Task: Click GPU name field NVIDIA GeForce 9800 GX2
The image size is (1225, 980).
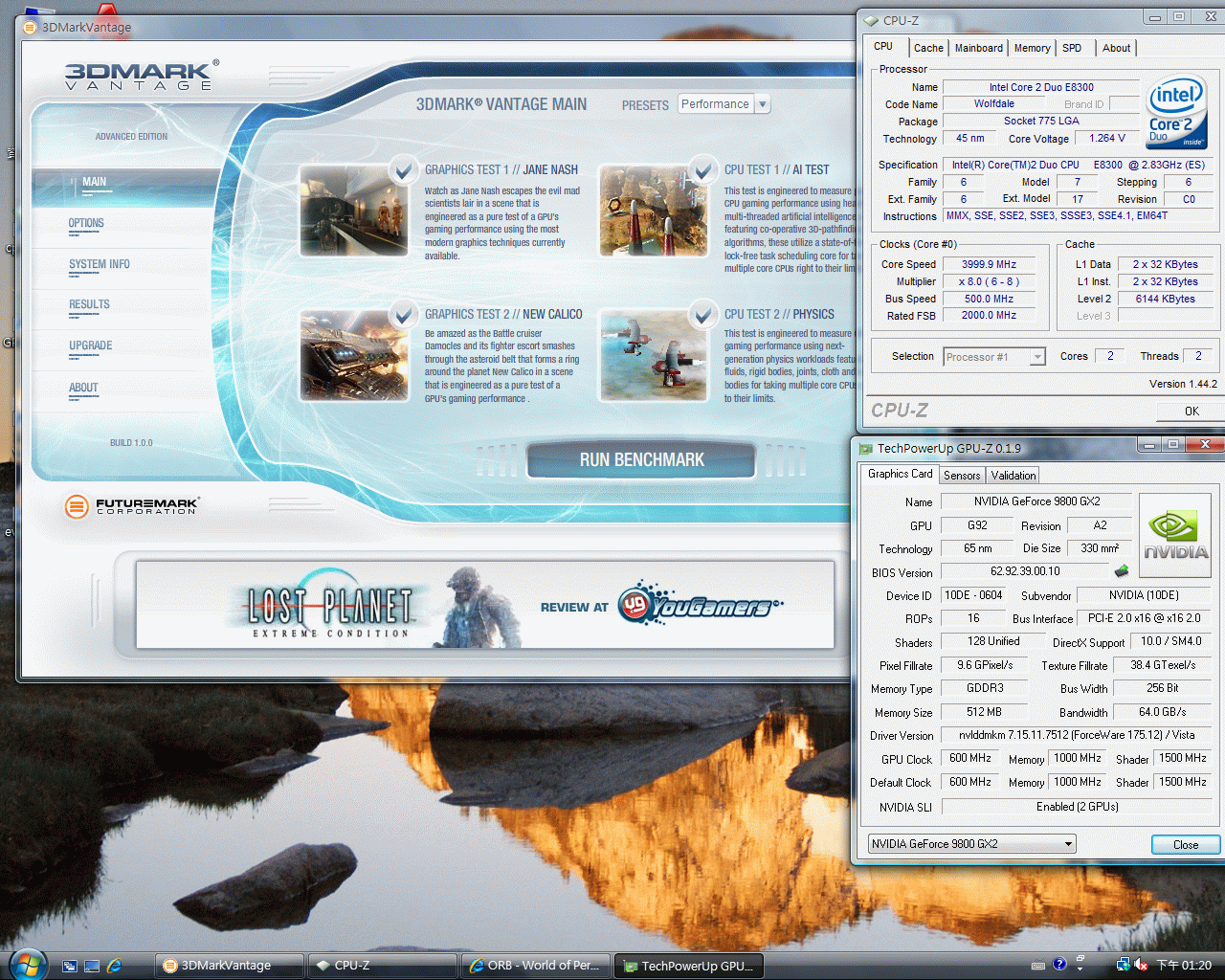Action: 1036,501
